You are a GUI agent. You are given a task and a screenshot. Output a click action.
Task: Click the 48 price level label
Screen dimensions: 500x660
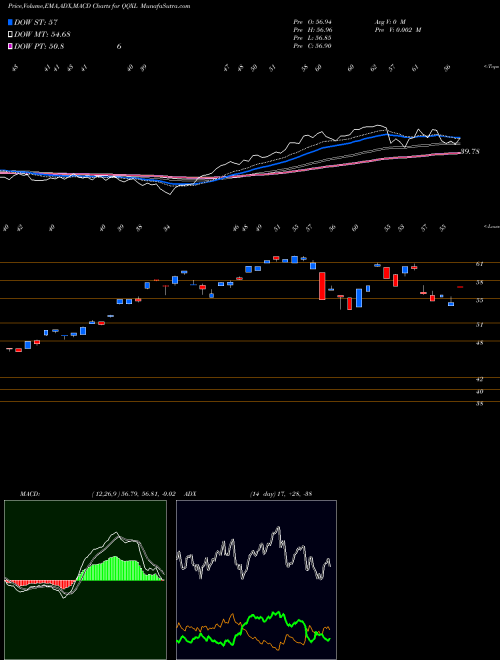(479, 343)
